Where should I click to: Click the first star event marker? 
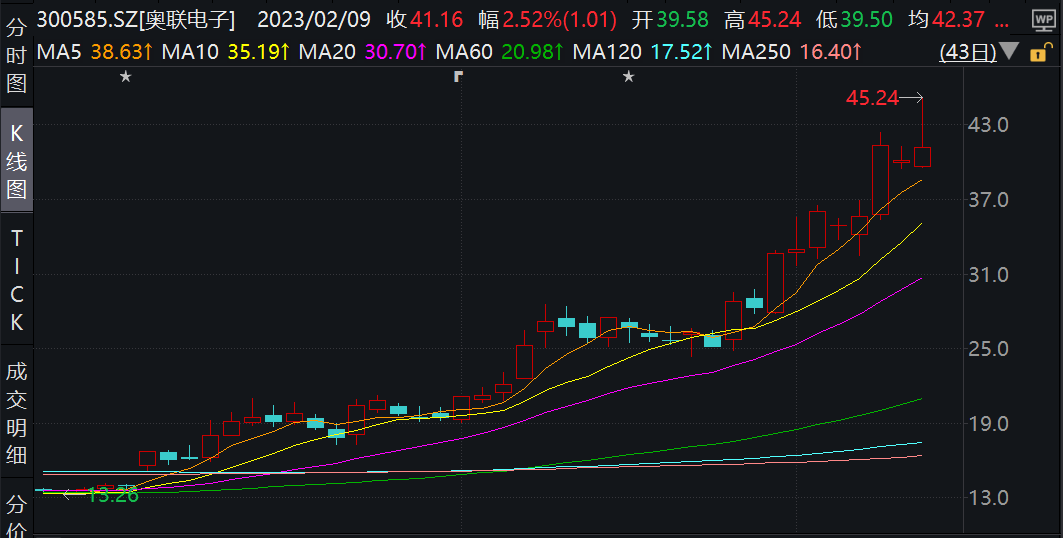point(125,77)
